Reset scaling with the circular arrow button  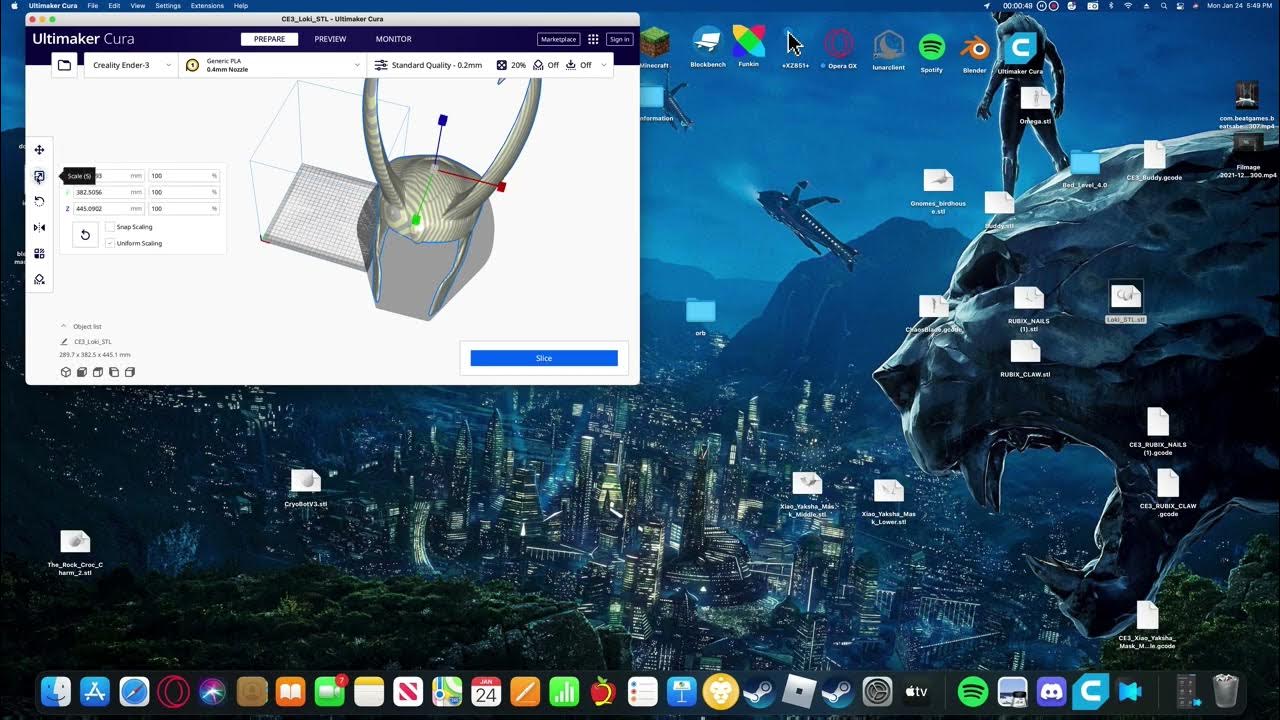(x=85, y=235)
